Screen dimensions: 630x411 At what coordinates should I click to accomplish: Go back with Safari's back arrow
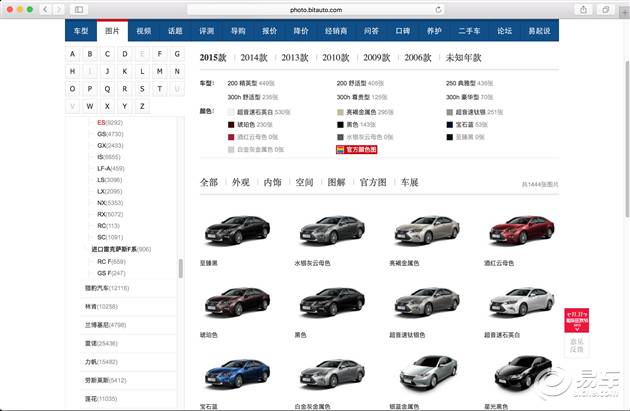(45, 9)
